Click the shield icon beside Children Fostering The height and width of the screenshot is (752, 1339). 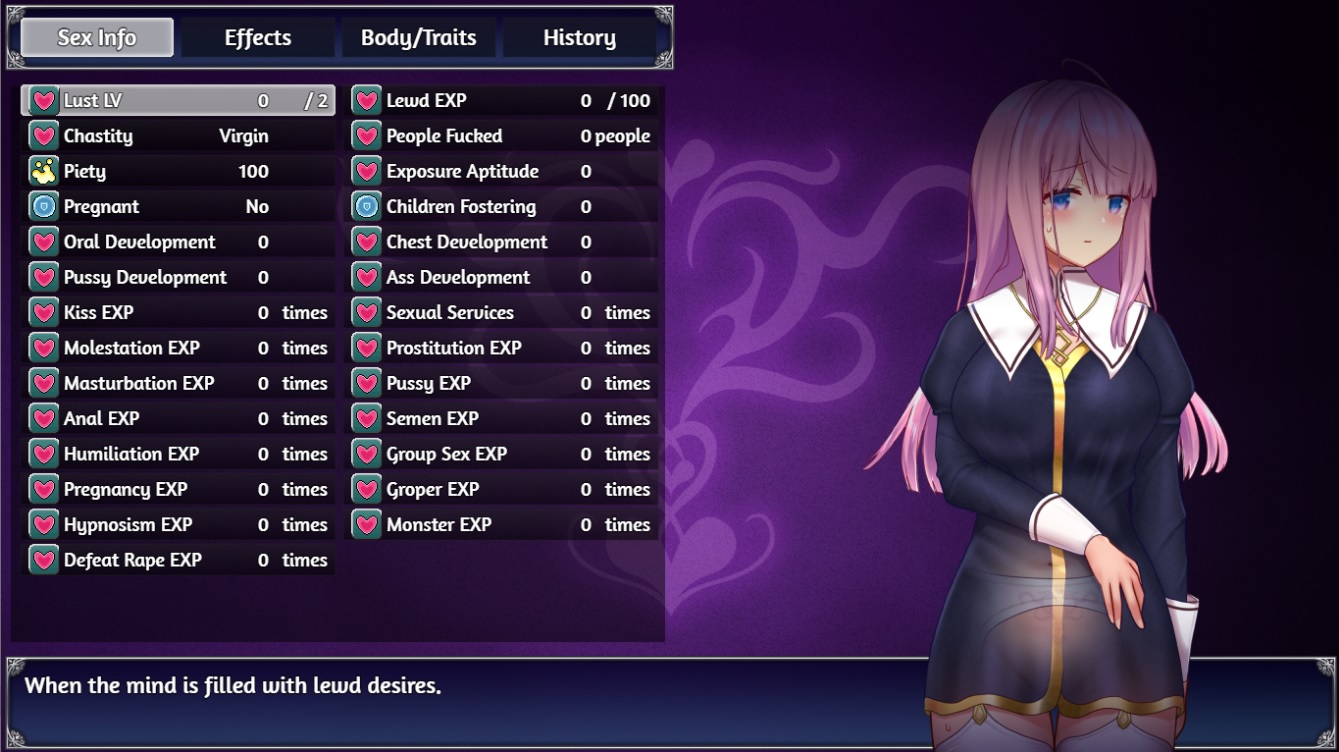click(x=366, y=207)
